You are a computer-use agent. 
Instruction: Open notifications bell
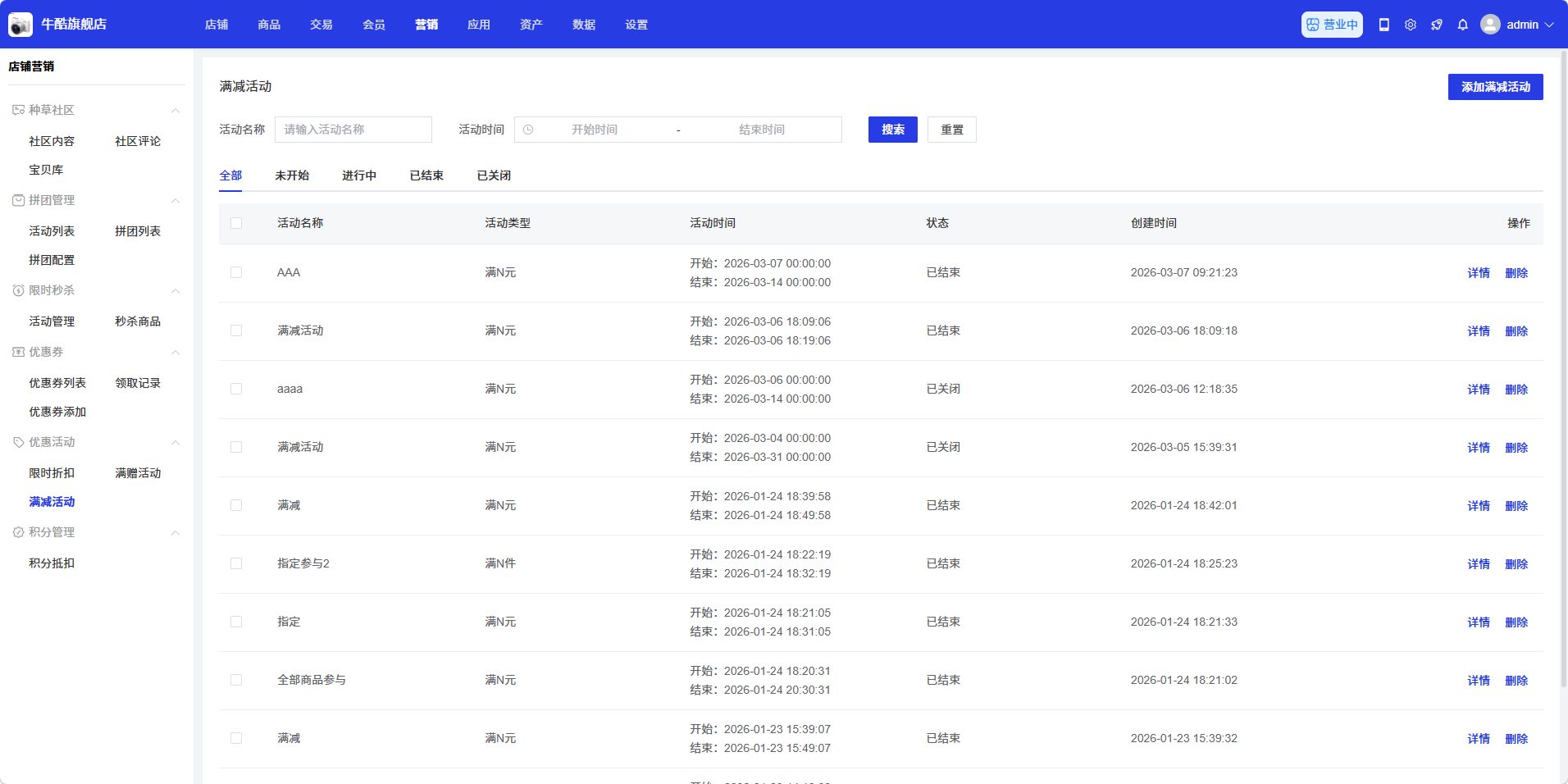point(1462,25)
